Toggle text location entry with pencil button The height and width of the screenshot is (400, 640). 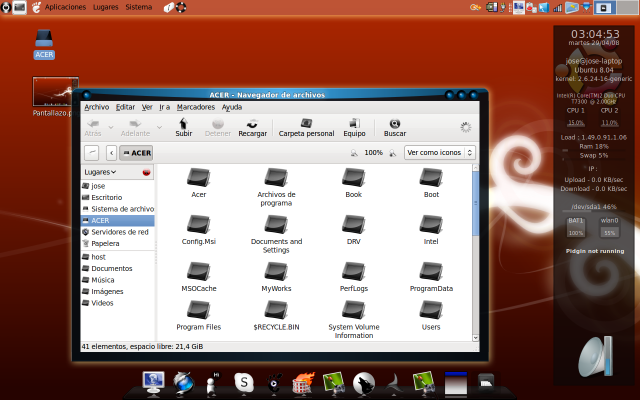point(92,153)
